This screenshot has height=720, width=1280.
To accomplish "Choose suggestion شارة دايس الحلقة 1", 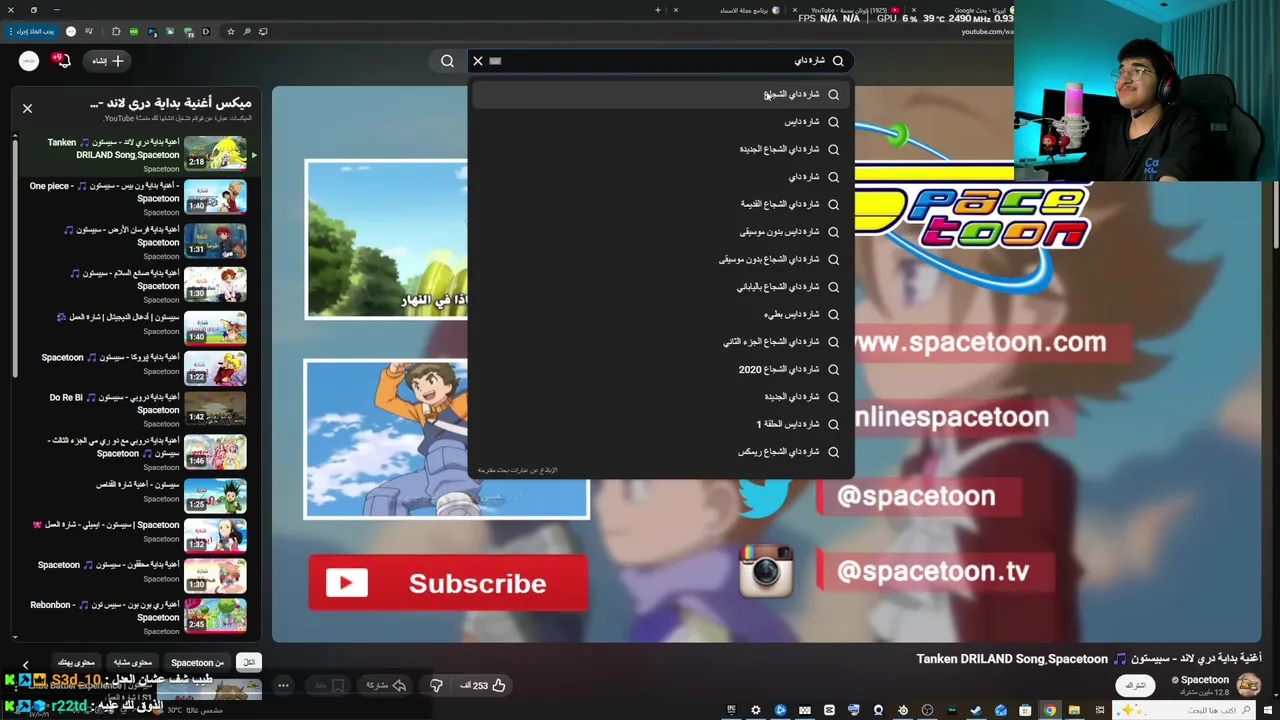I will 662,424.
